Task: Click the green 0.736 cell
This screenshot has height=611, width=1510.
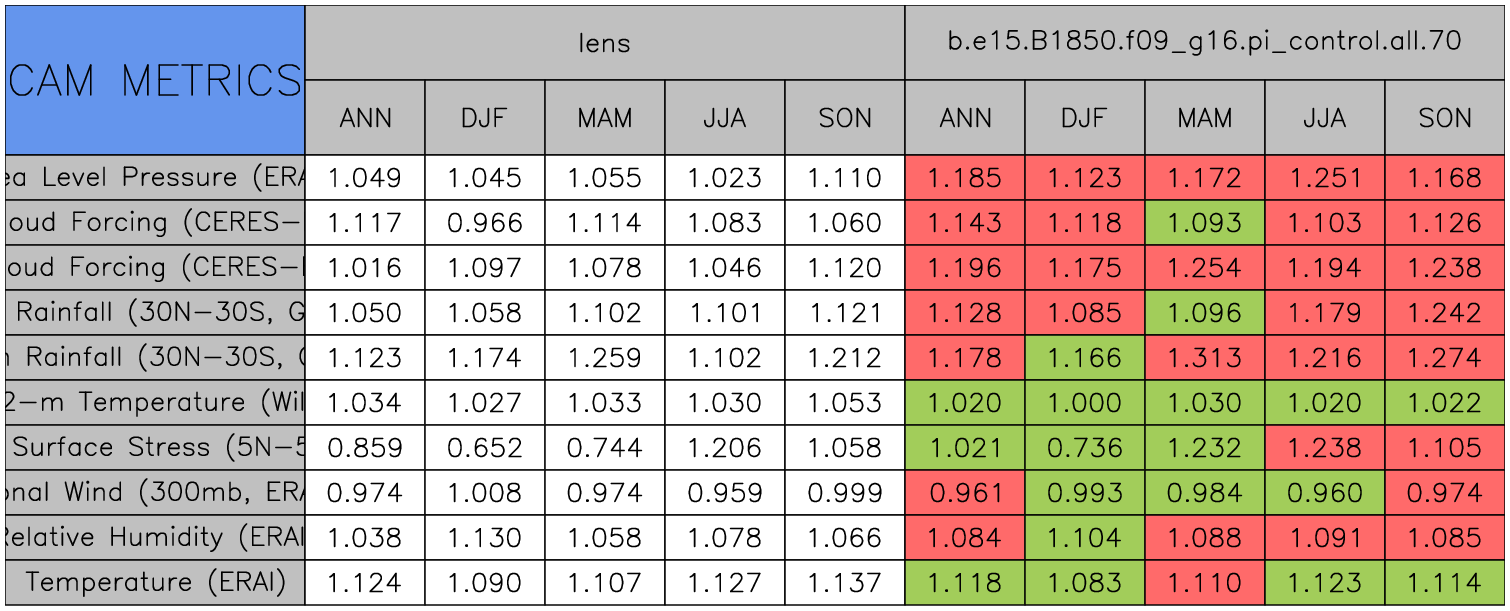Action: coord(1085,448)
